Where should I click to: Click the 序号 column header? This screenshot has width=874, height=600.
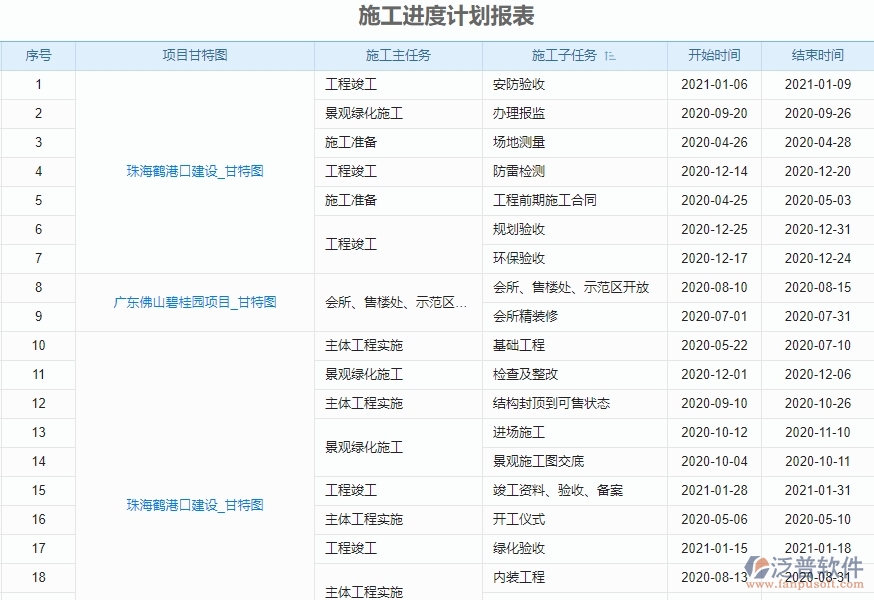(x=39, y=55)
